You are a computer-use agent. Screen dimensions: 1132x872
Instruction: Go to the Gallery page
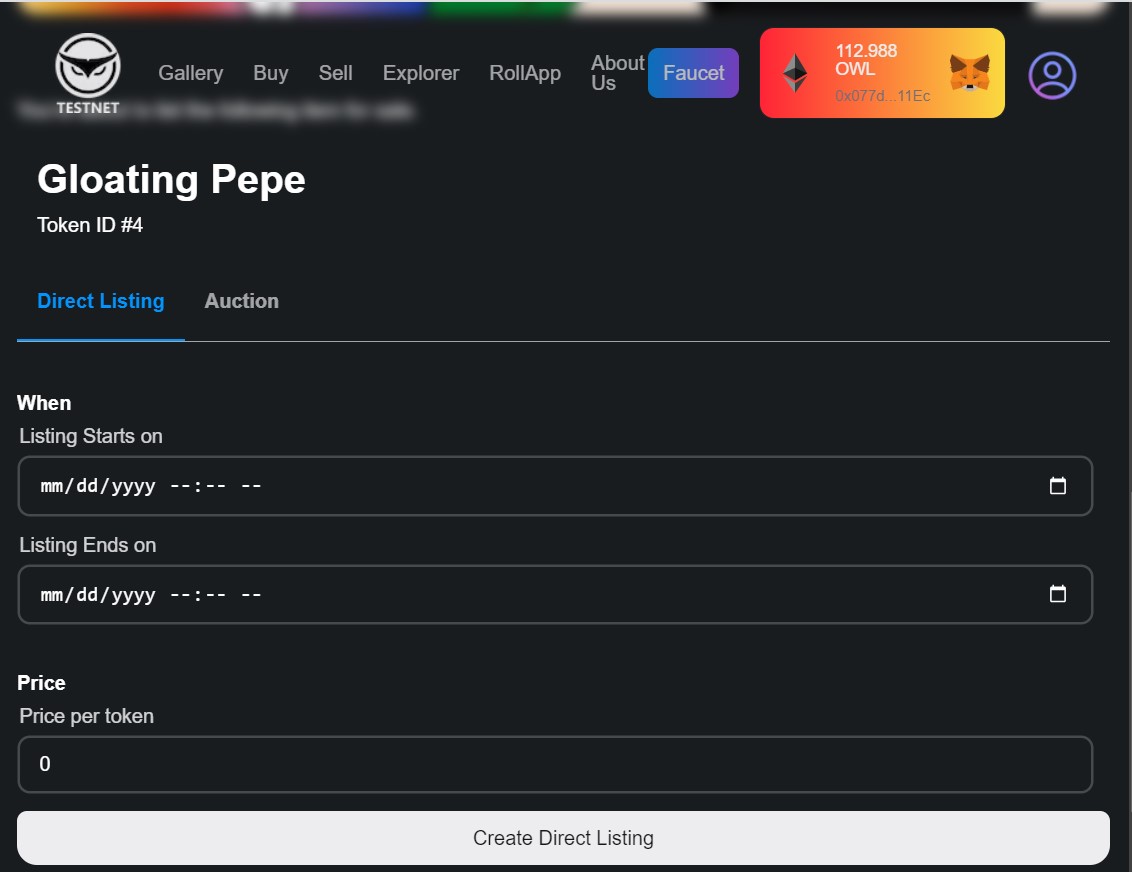[191, 73]
